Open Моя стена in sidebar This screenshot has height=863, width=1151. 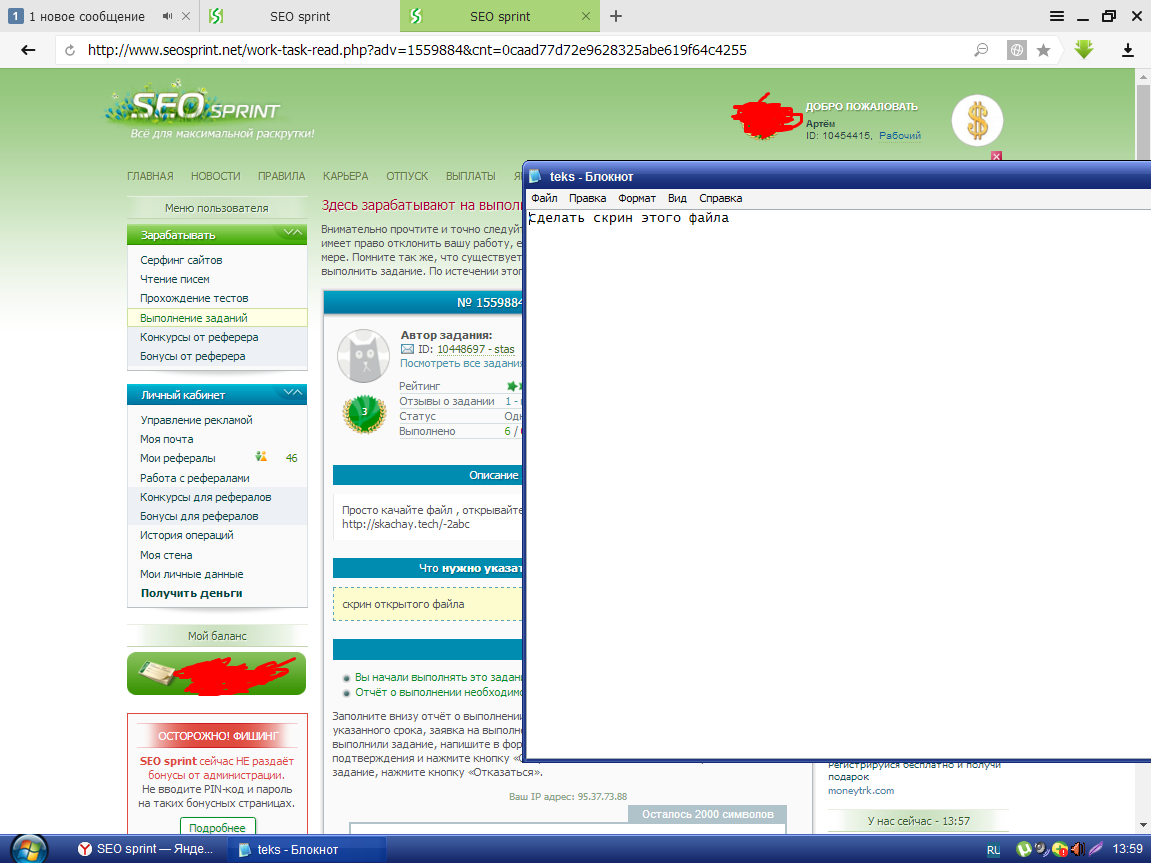pyautogui.click(x=166, y=555)
